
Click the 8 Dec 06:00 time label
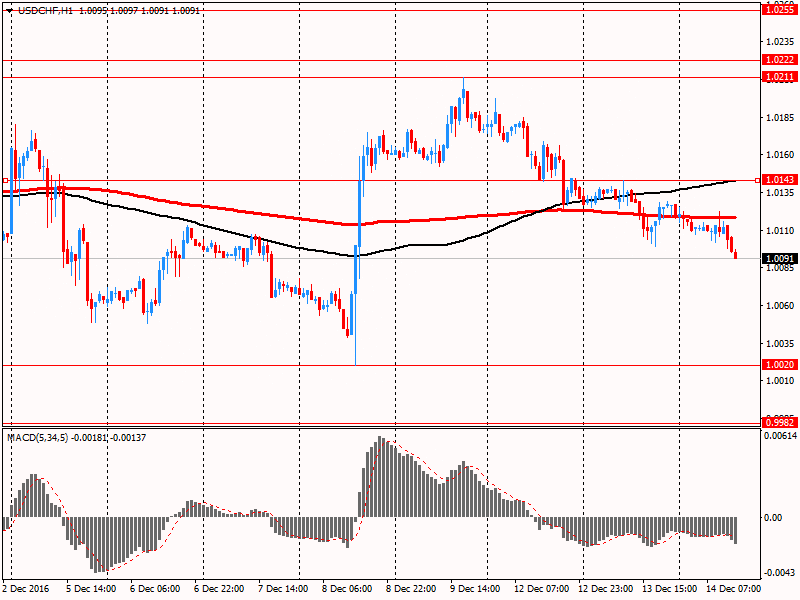click(345, 589)
